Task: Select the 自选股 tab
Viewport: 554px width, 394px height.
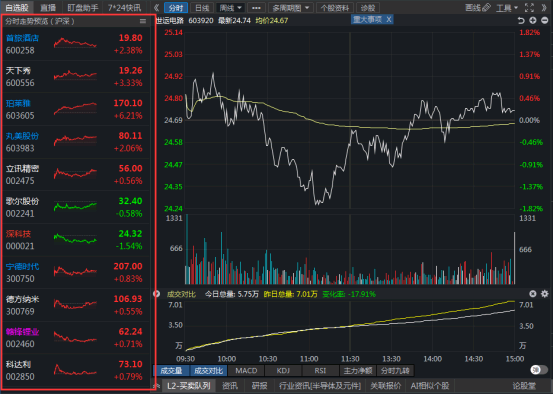Action: [x=17, y=7]
